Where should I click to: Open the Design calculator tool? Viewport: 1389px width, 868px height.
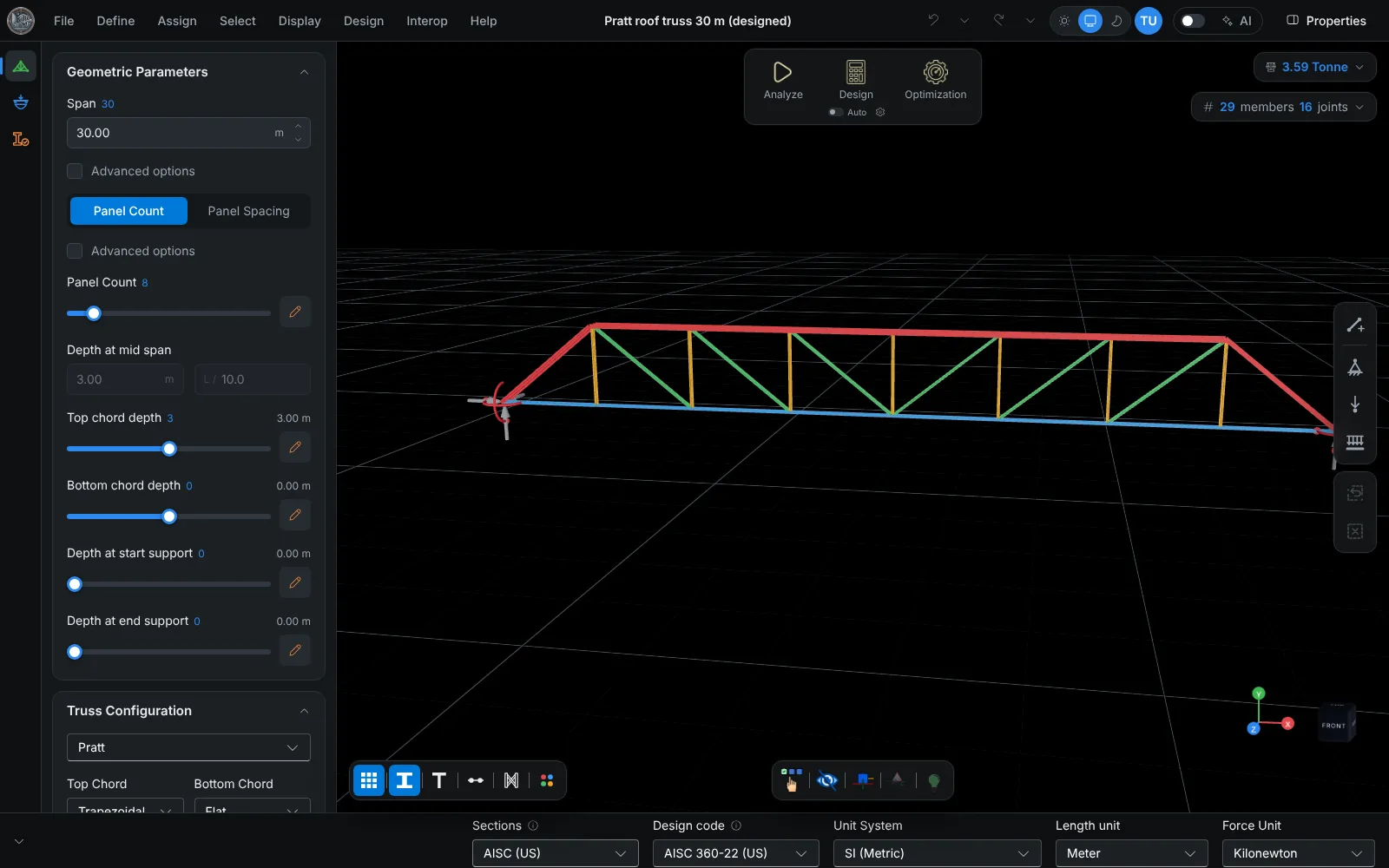click(x=856, y=81)
